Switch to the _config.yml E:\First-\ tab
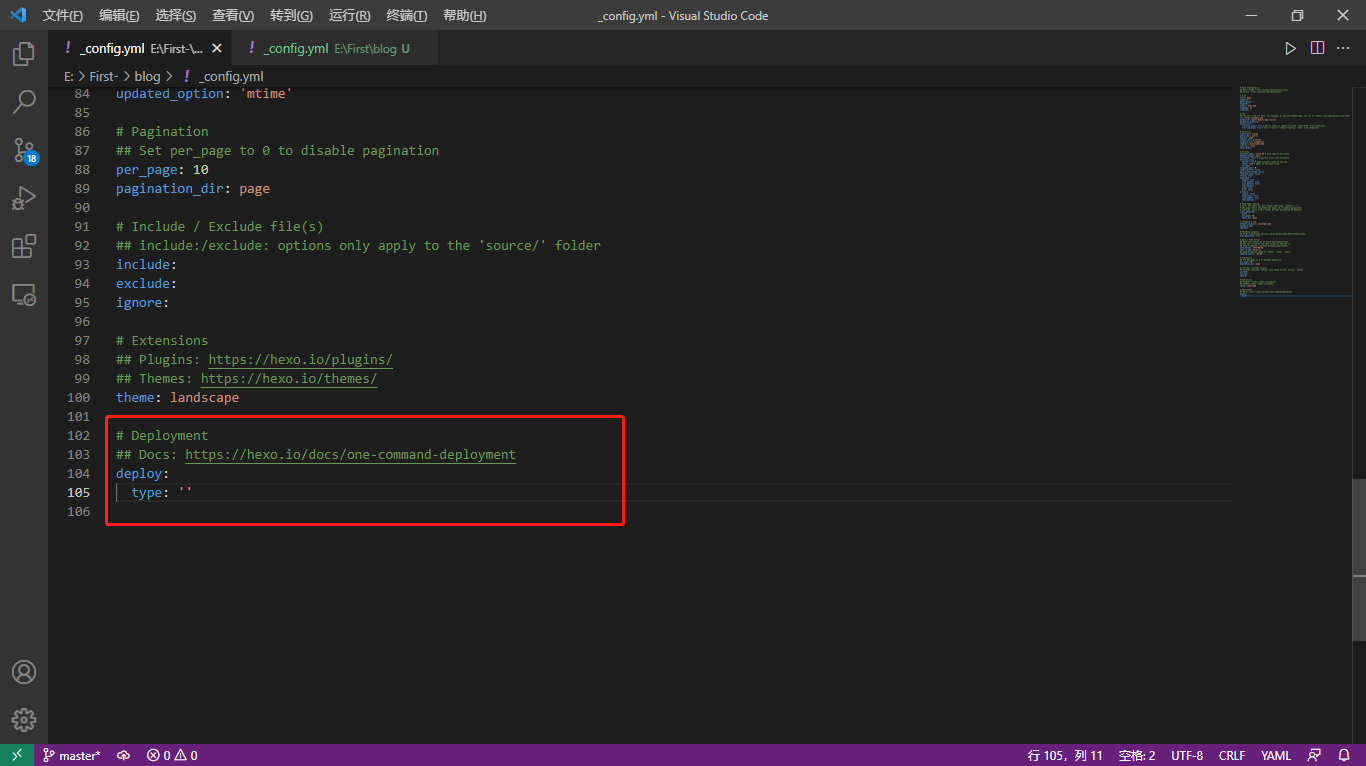The image size is (1366, 766). pyautogui.click(x=140, y=48)
